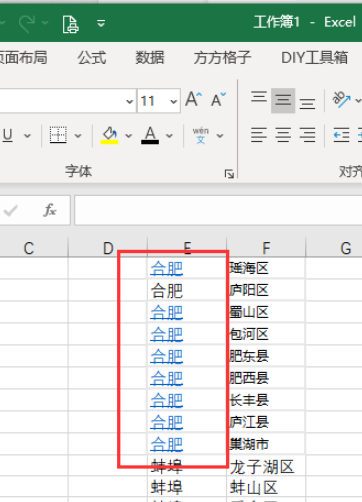This screenshot has width=362, height=502.
Task: Confirm entry with formula bar checkmark
Action: click(11, 210)
